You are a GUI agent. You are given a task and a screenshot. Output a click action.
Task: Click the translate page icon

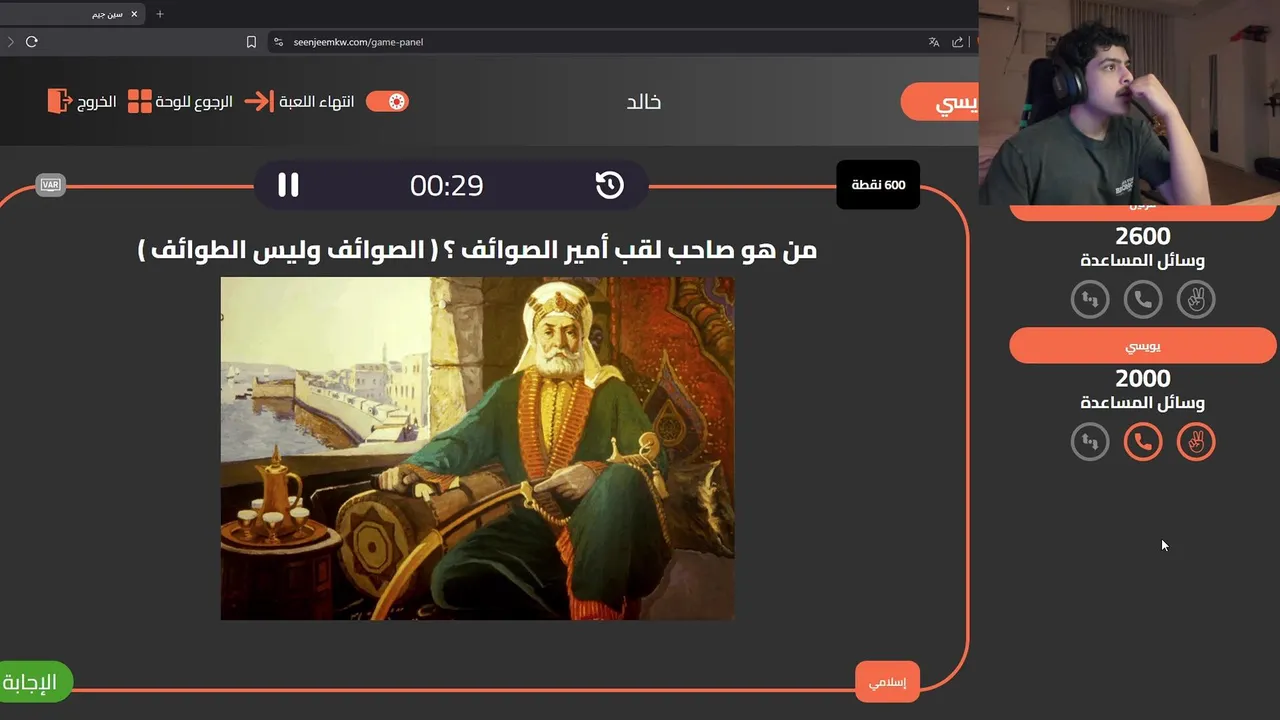(934, 42)
